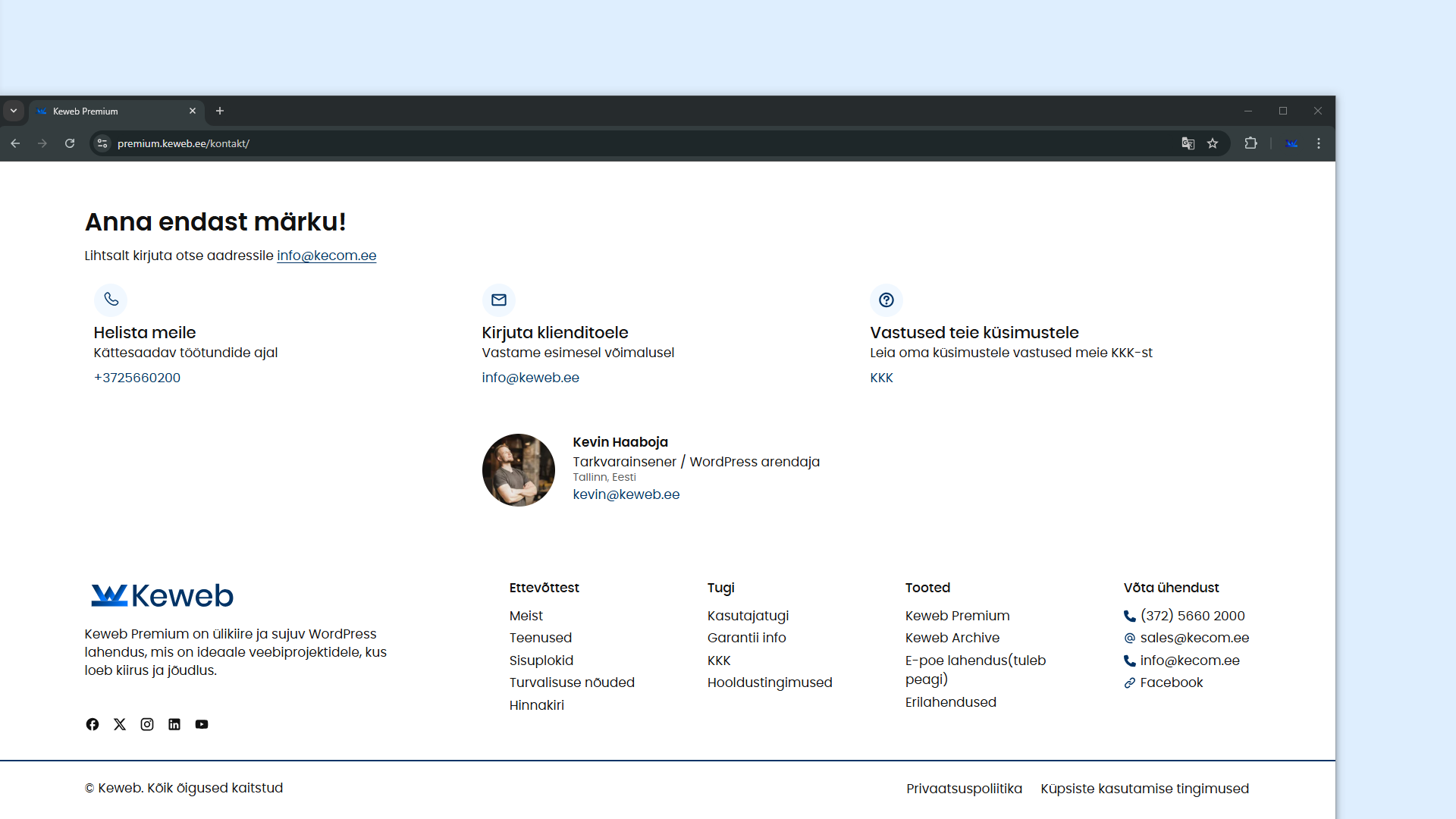
Task: Close the Keweb Premium tab
Action: tap(193, 111)
